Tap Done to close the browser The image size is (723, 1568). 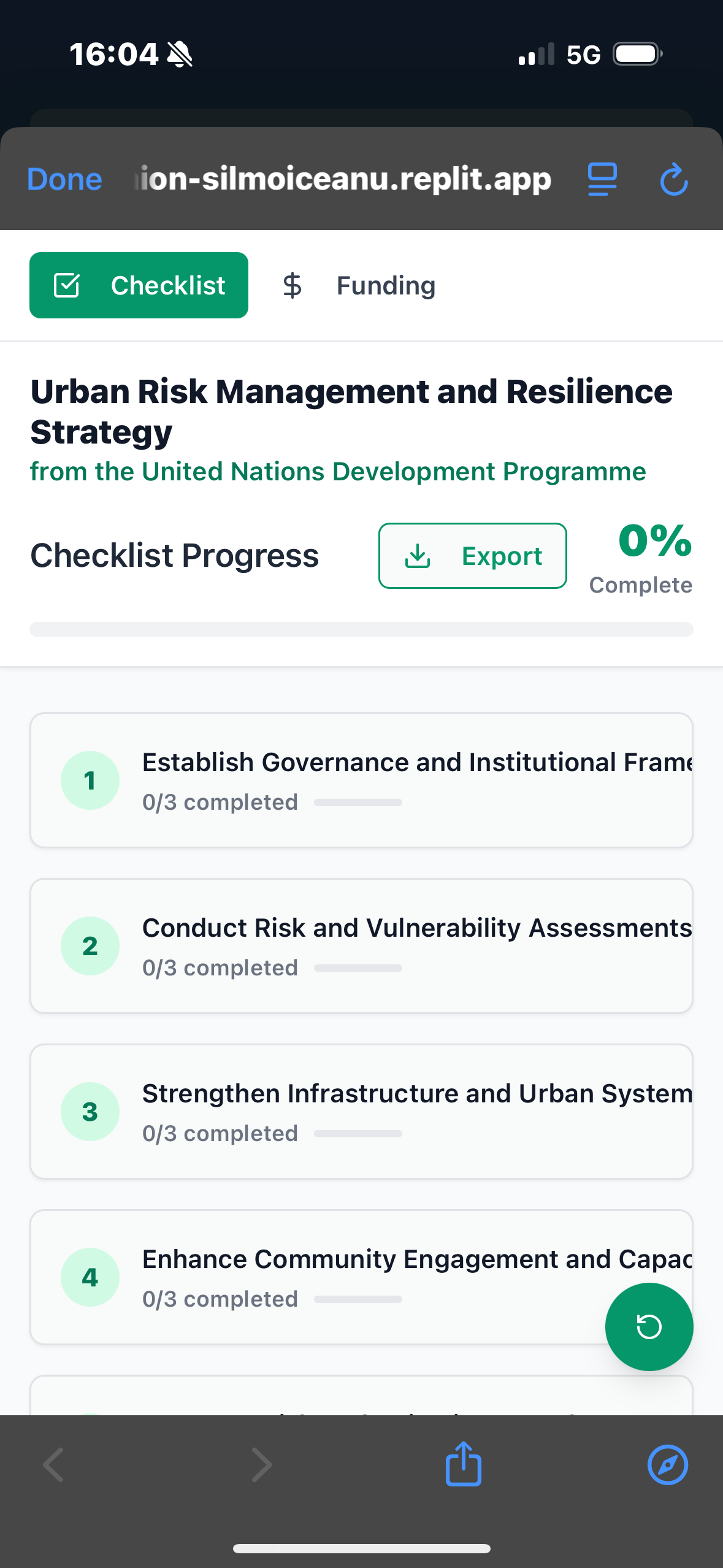click(x=64, y=179)
